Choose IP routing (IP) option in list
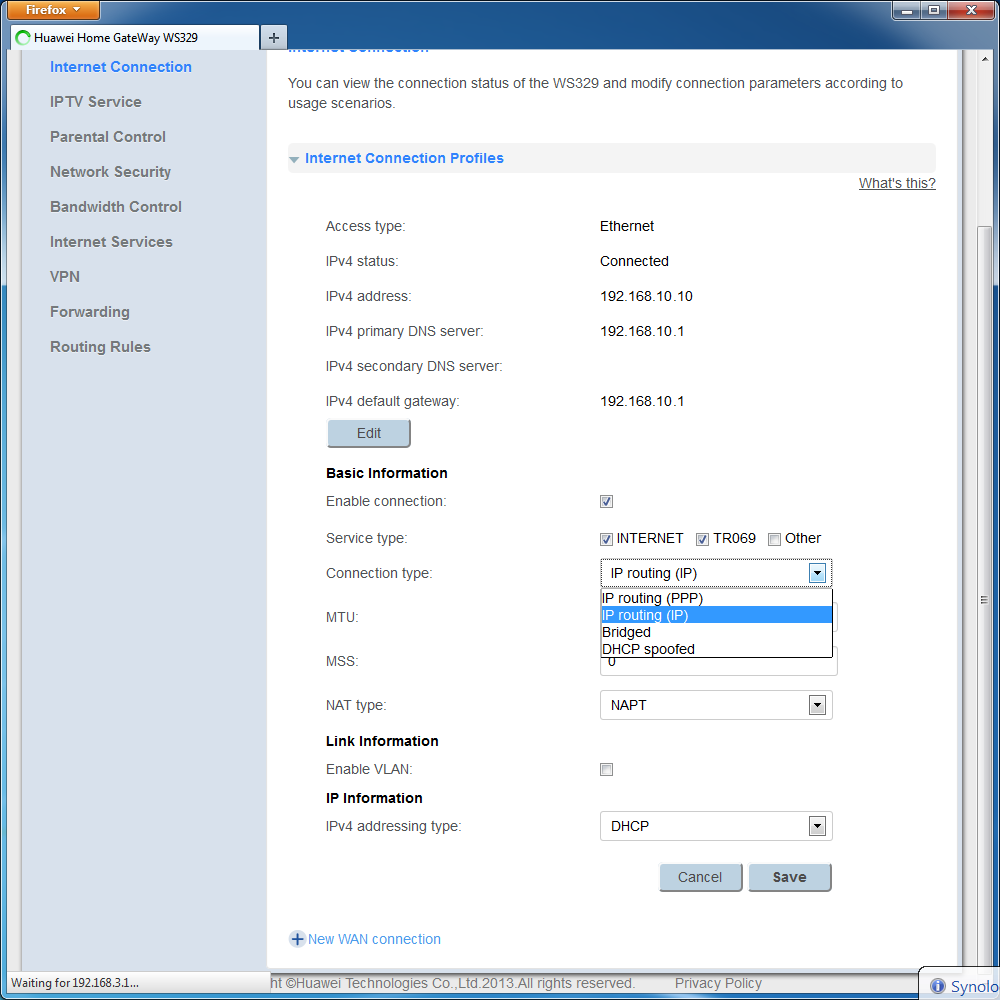 (x=716, y=615)
